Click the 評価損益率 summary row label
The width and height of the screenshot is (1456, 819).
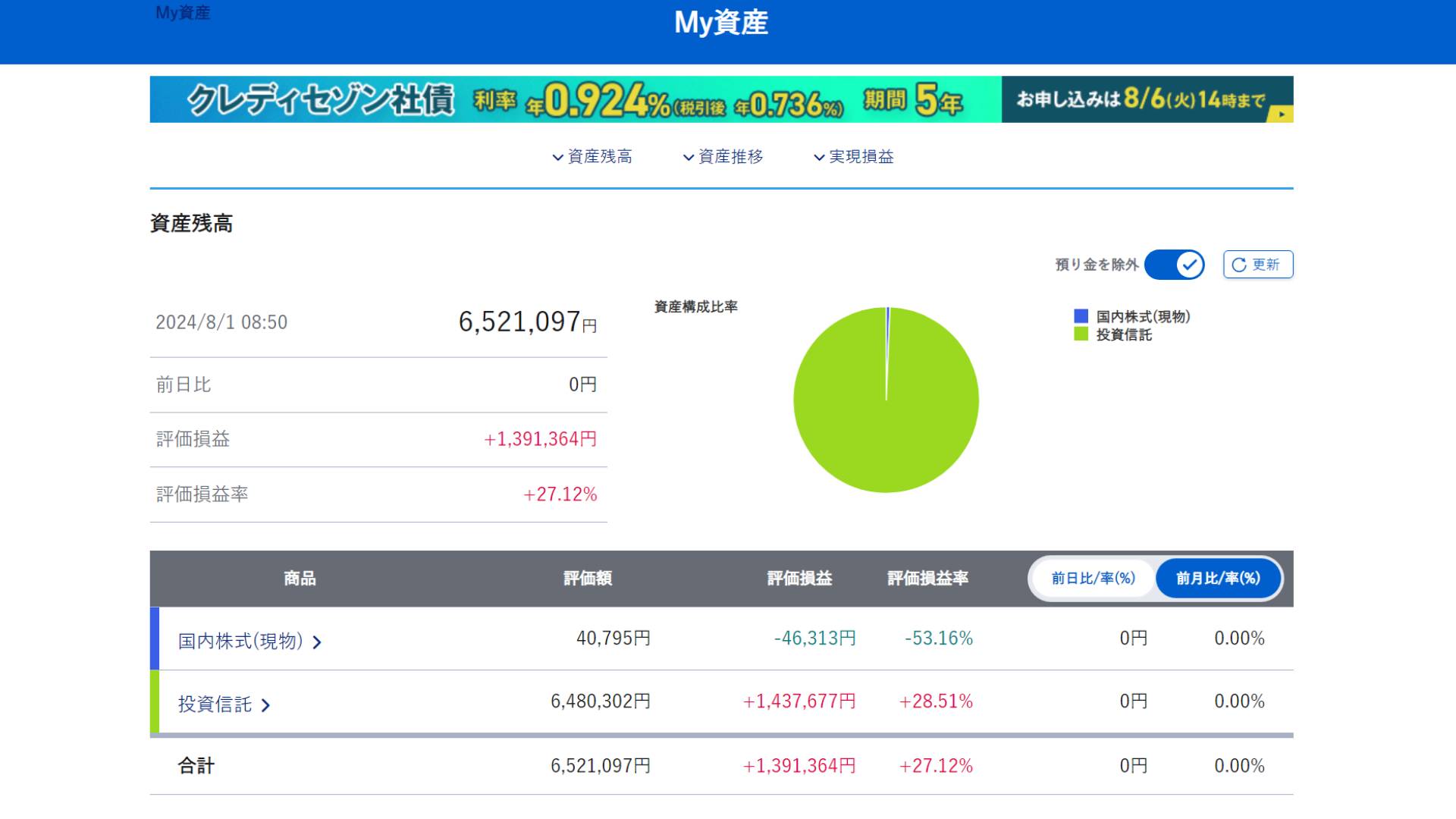(x=202, y=494)
